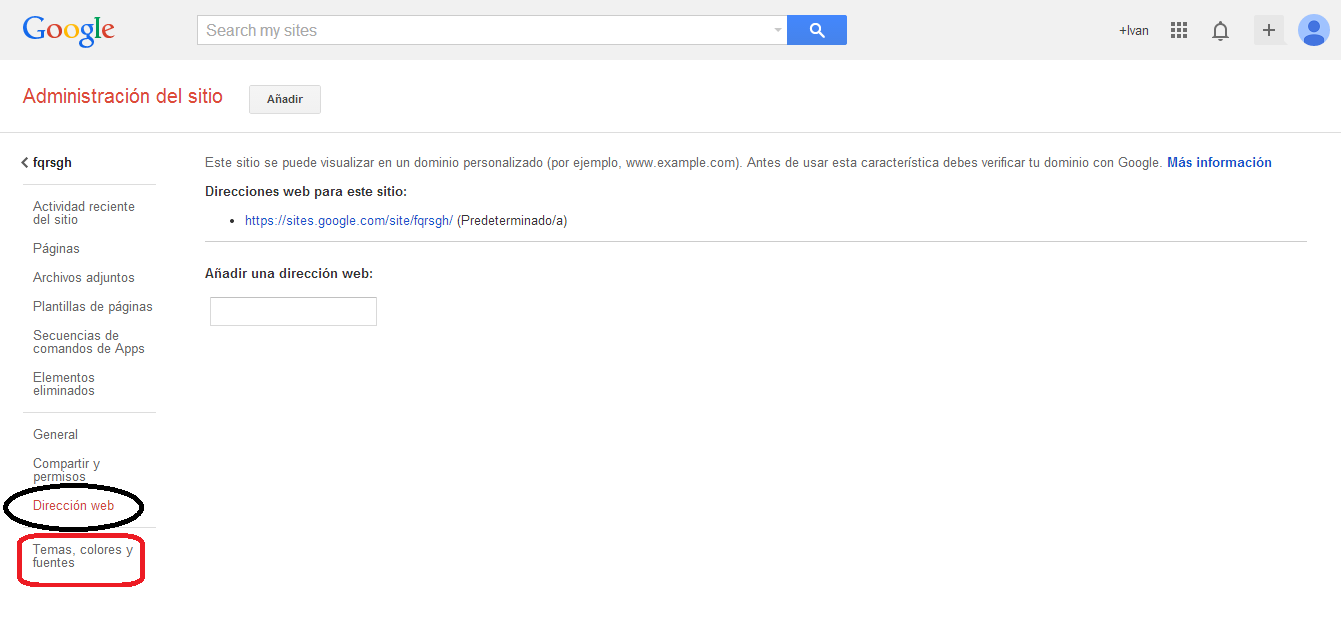Open Compartir y permisos settings
The width and height of the screenshot is (1341, 617).
[x=66, y=470]
